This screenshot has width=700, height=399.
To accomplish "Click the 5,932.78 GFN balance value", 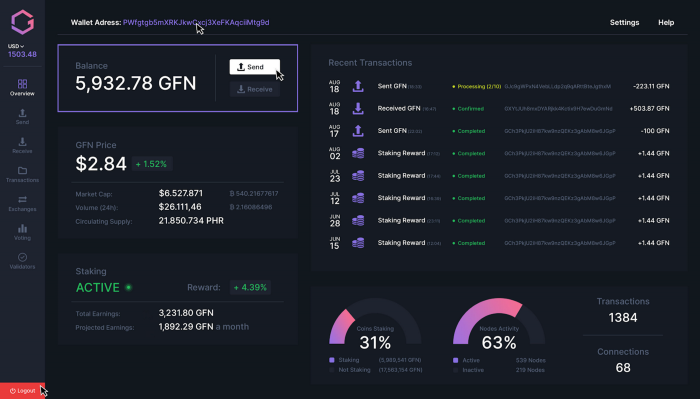I will tap(136, 83).
